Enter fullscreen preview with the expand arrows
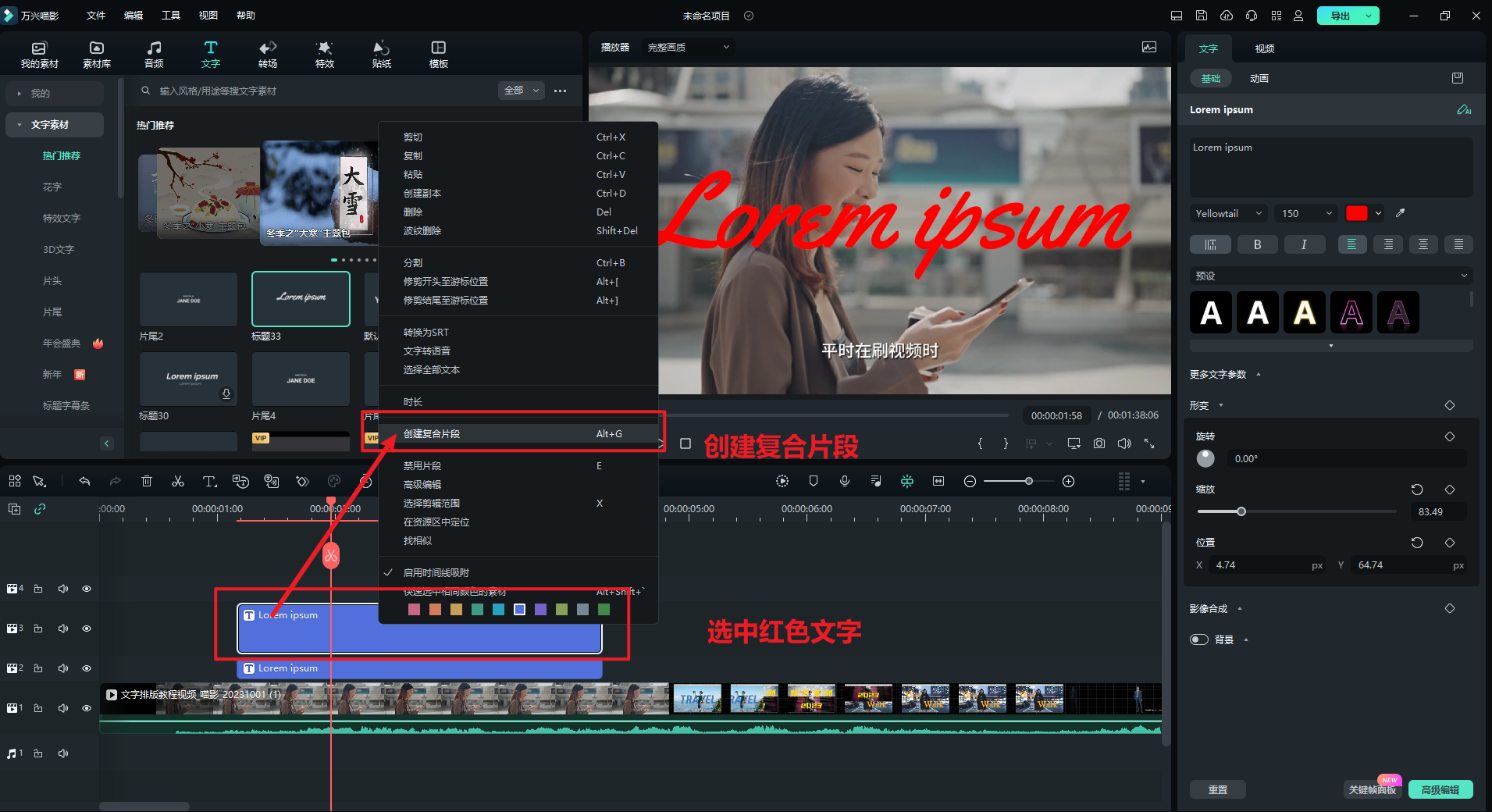This screenshot has height=812, width=1492. click(1149, 443)
